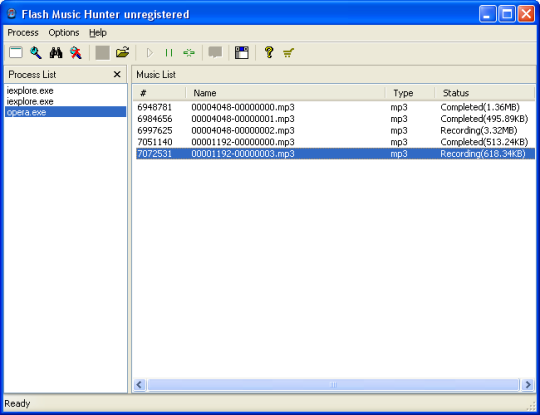Click status Completed(495.89KB)
Image resolution: width=540 pixels, height=415 pixels.
[x=484, y=119]
